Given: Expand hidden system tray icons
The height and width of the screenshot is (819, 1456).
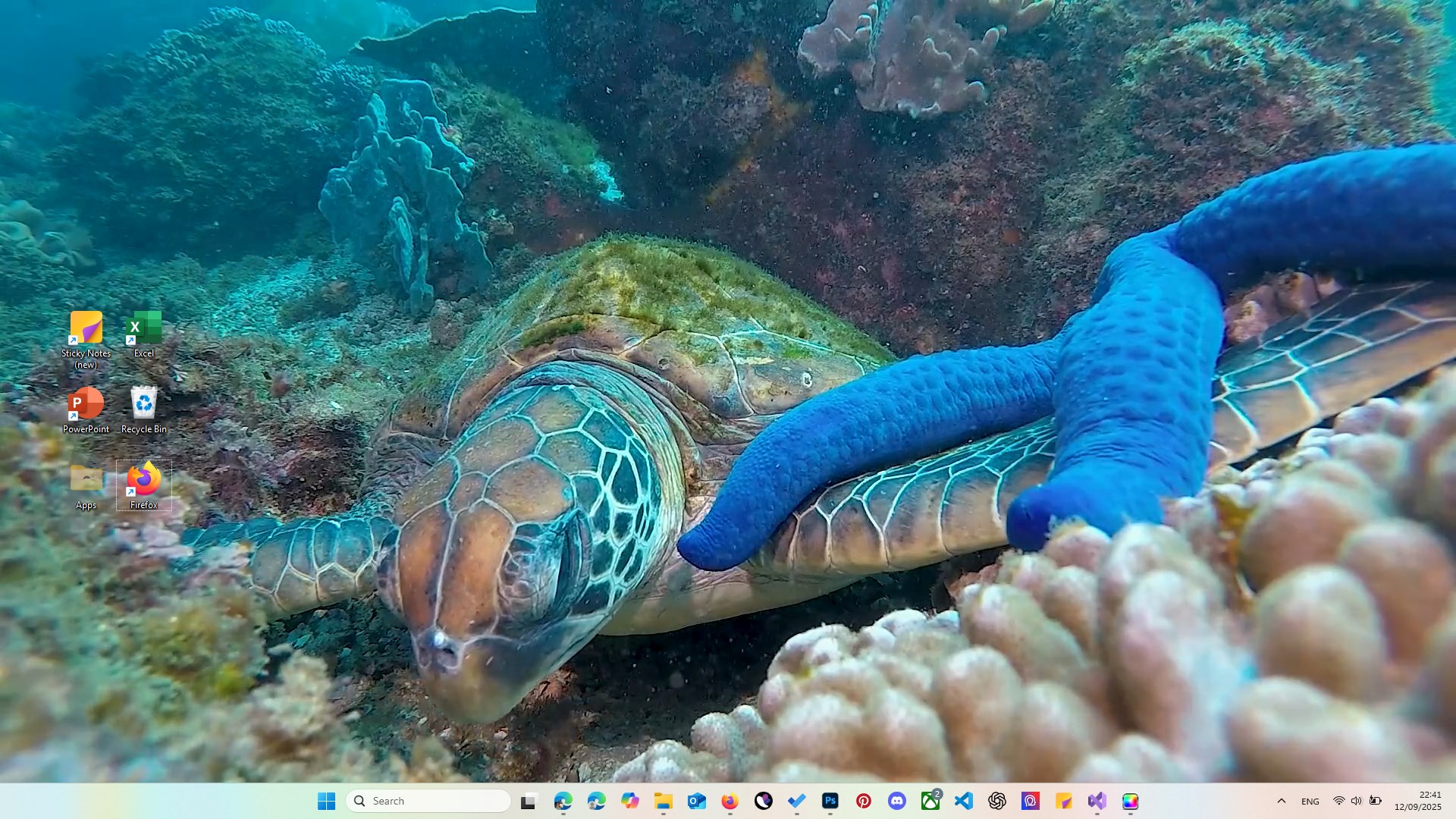Looking at the screenshot, I should pos(1282,801).
